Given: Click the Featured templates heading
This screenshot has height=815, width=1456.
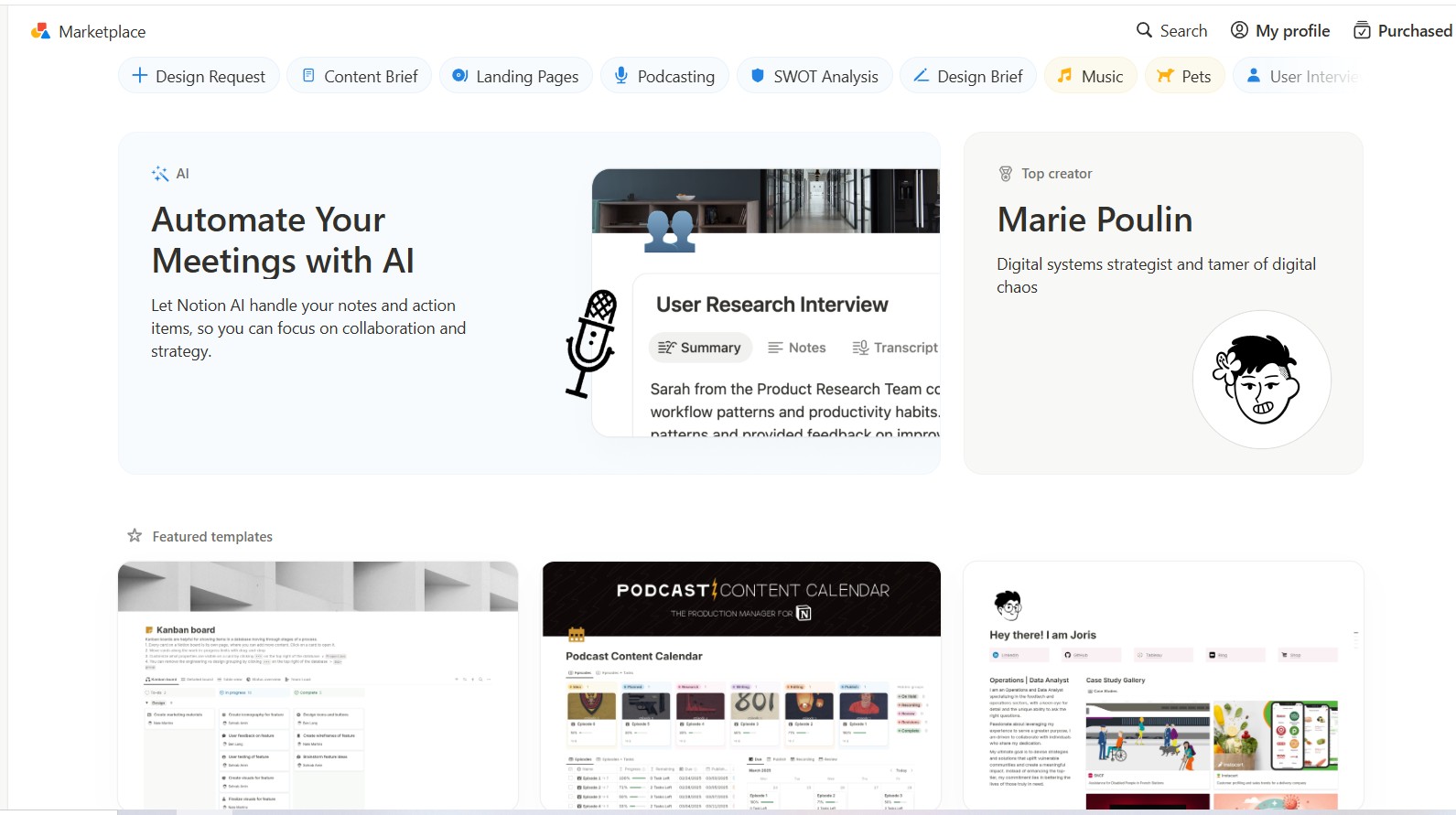Looking at the screenshot, I should click(212, 537).
